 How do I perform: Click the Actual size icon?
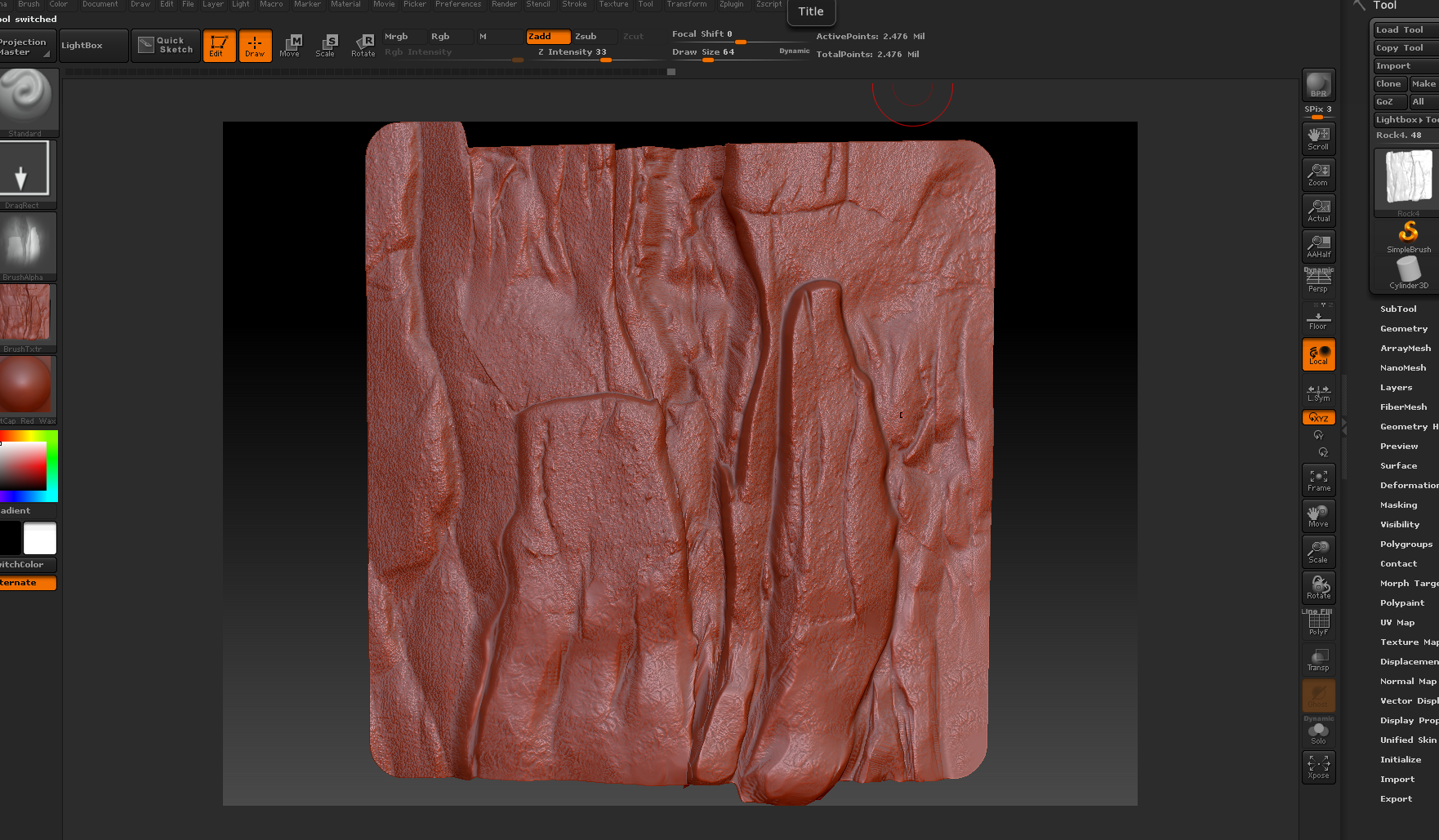coord(1318,210)
